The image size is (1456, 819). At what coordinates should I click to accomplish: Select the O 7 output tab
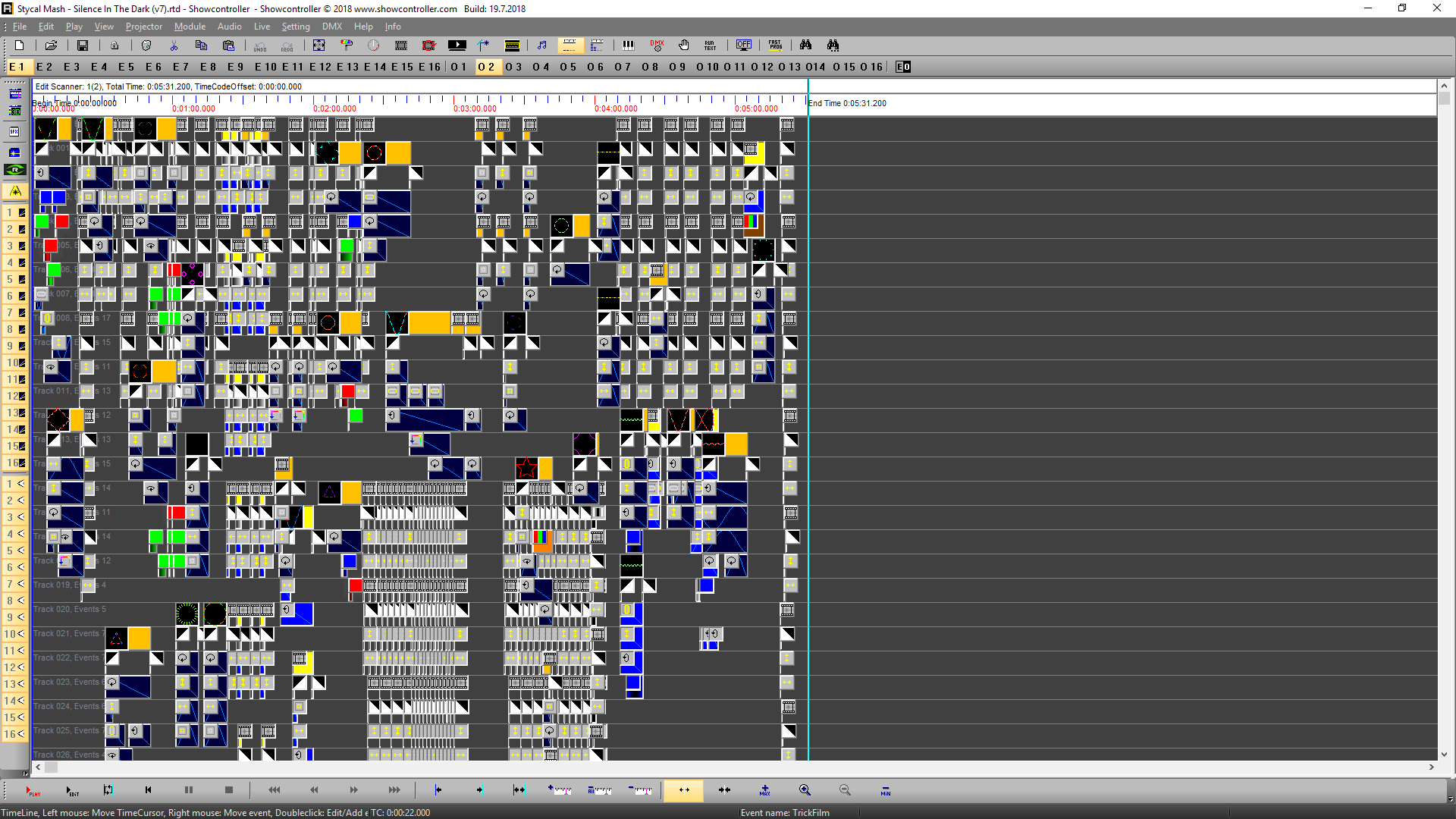point(623,67)
